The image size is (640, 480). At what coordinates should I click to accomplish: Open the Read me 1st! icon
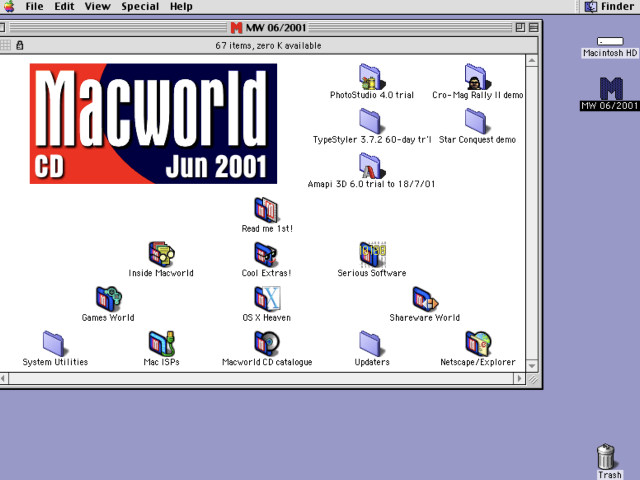pyautogui.click(x=266, y=210)
